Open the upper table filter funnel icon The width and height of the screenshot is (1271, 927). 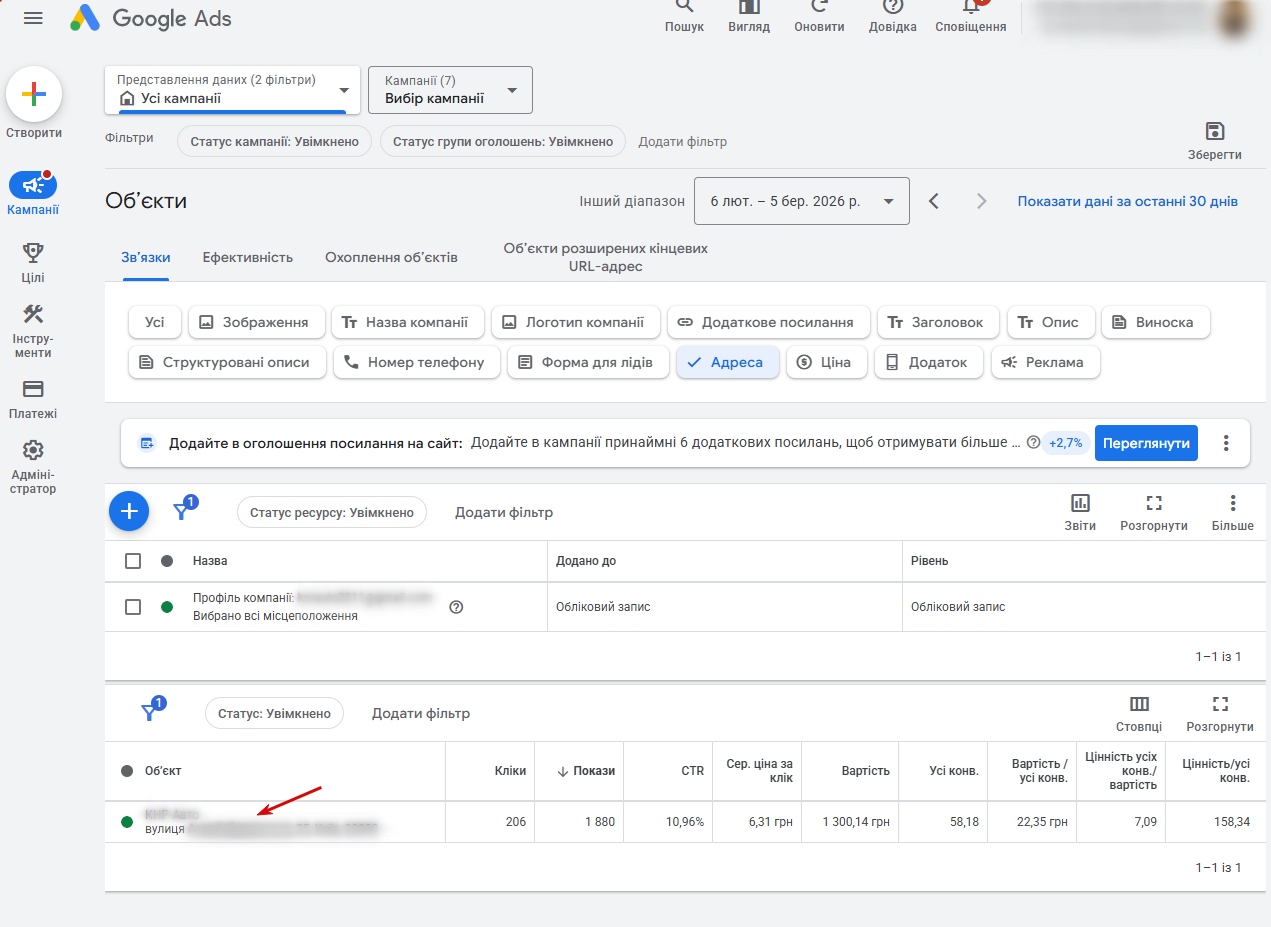(x=183, y=510)
